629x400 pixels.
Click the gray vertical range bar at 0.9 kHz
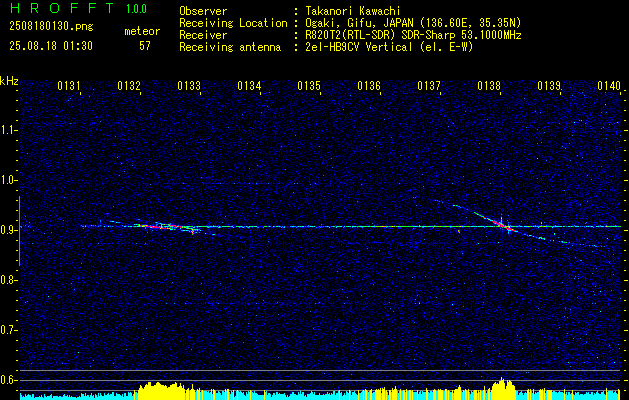tap(19, 231)
